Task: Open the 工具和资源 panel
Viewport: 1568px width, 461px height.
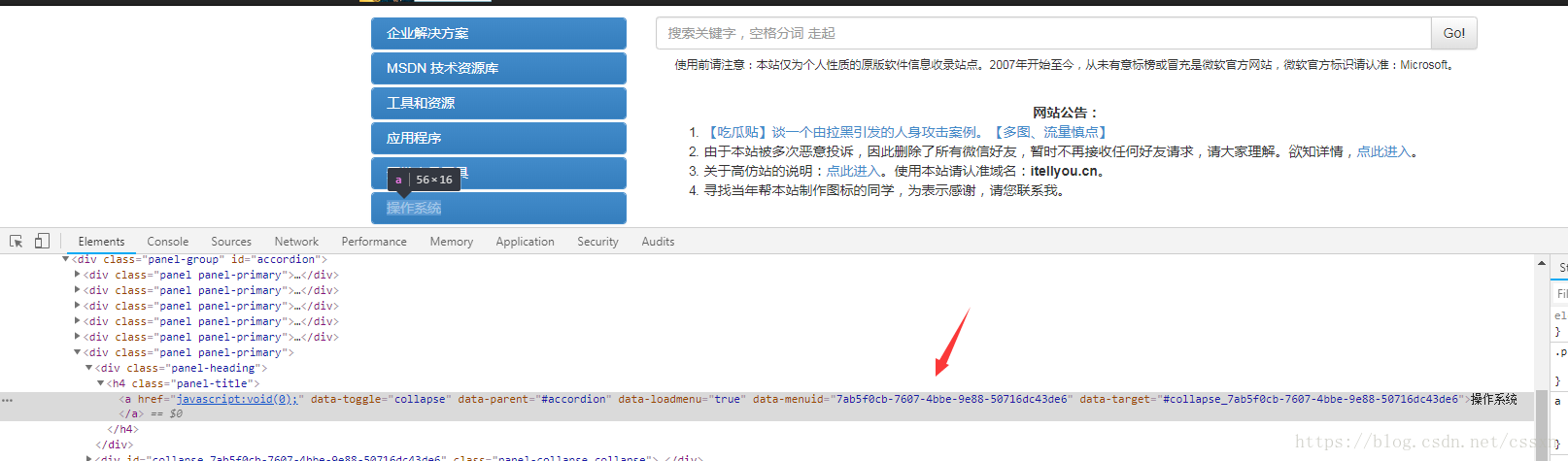Action: click(498, 103)
